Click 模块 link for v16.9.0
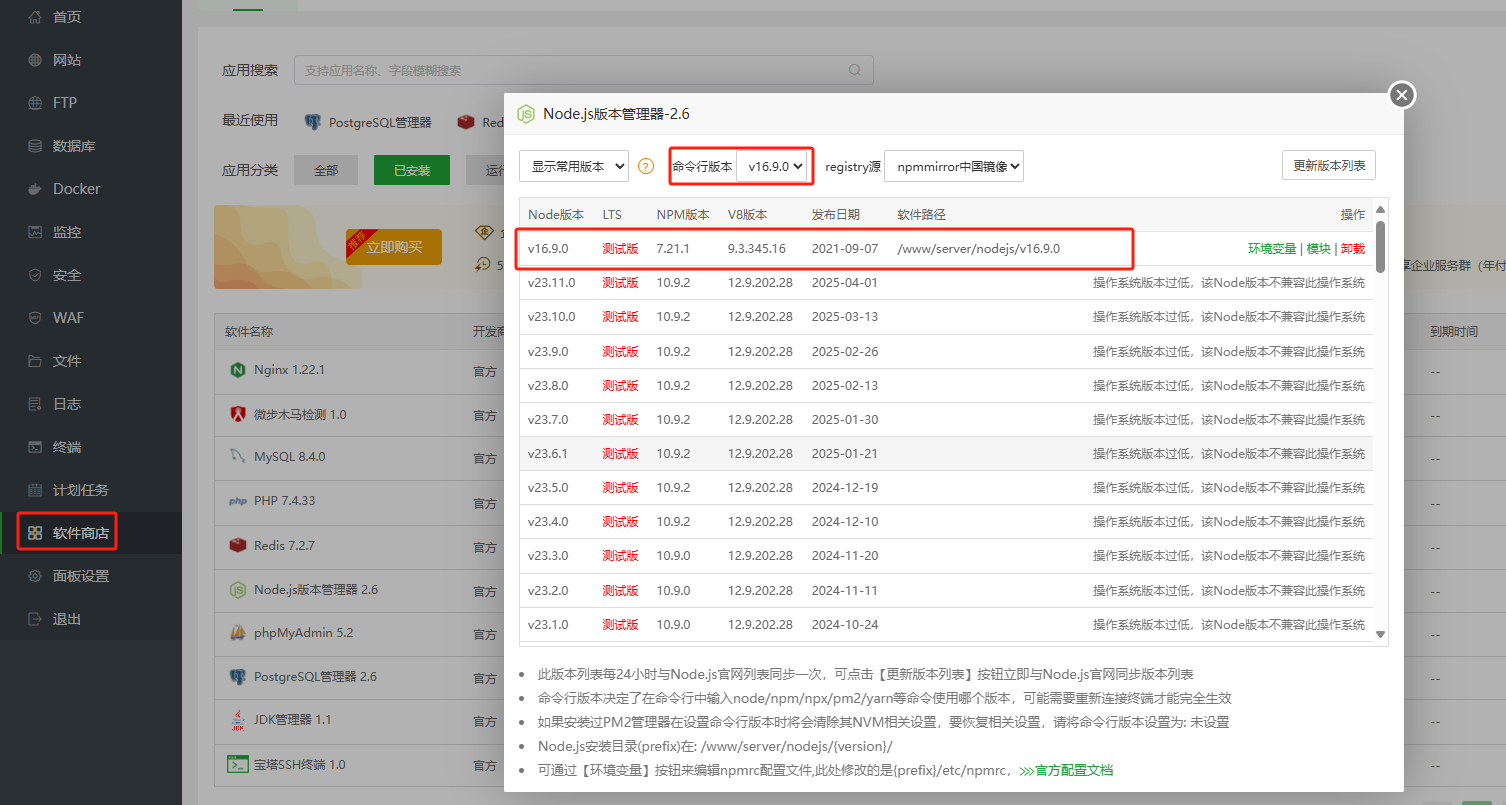Viewport: 1506px width, 805px height. (1318, 249)
